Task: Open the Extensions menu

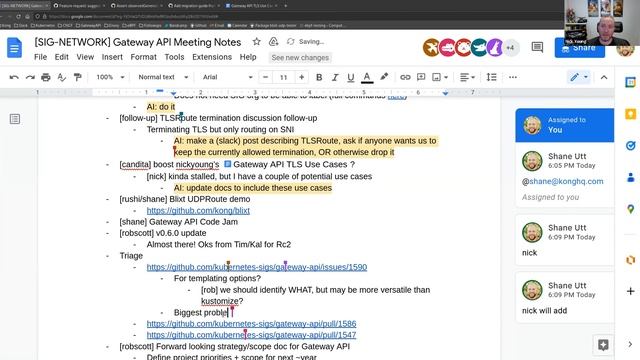Action: [x=212, y=57]
